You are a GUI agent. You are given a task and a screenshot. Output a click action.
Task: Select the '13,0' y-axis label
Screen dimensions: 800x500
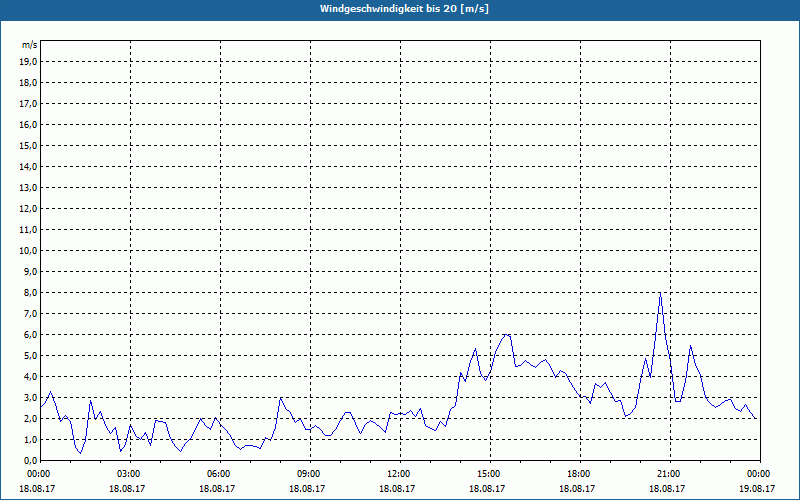click(29, 188)
